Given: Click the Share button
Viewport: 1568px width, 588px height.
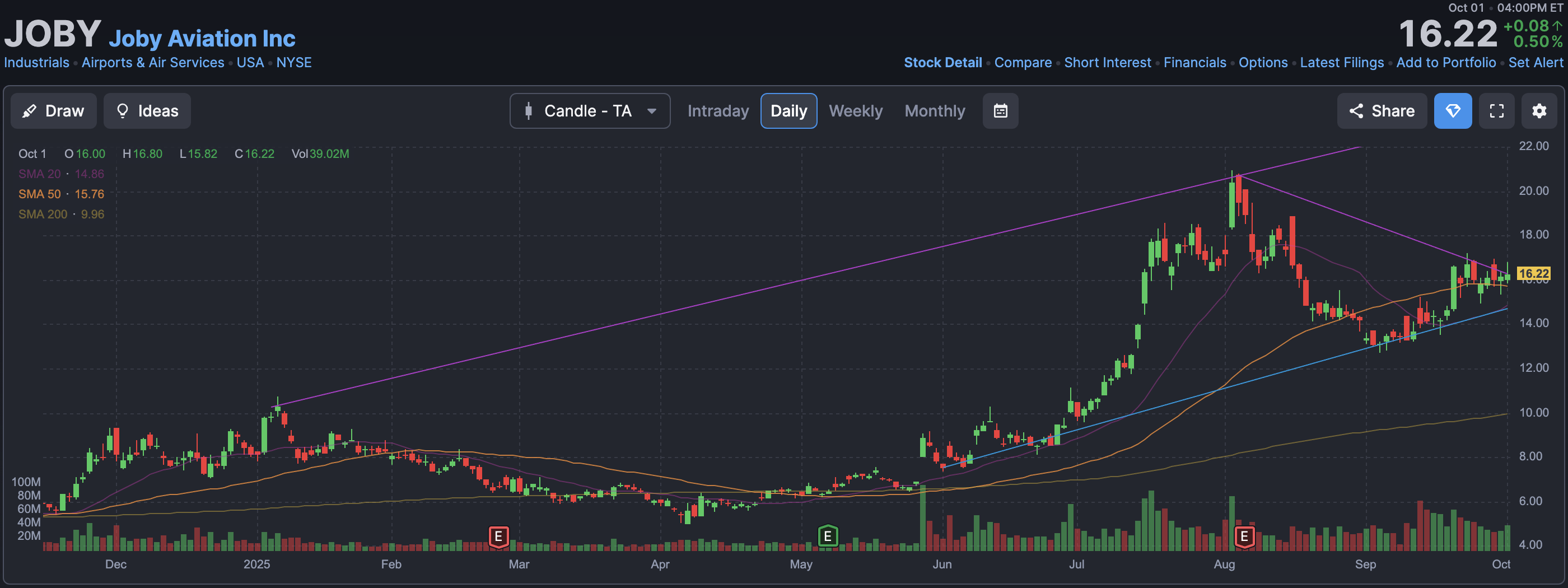Looking at the screenshot, I should [x=1382, y=111].
